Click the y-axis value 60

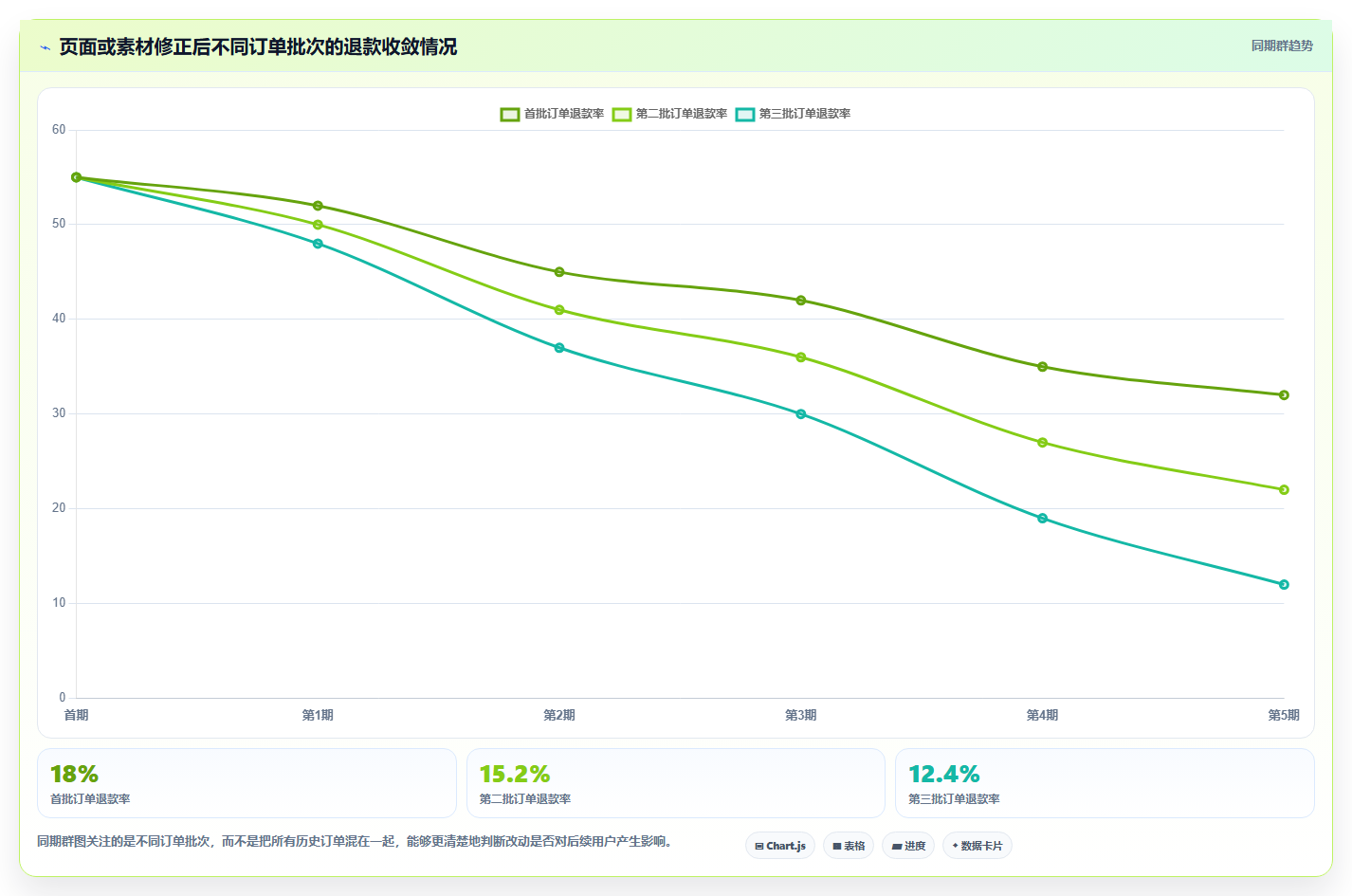pos(59,130)
